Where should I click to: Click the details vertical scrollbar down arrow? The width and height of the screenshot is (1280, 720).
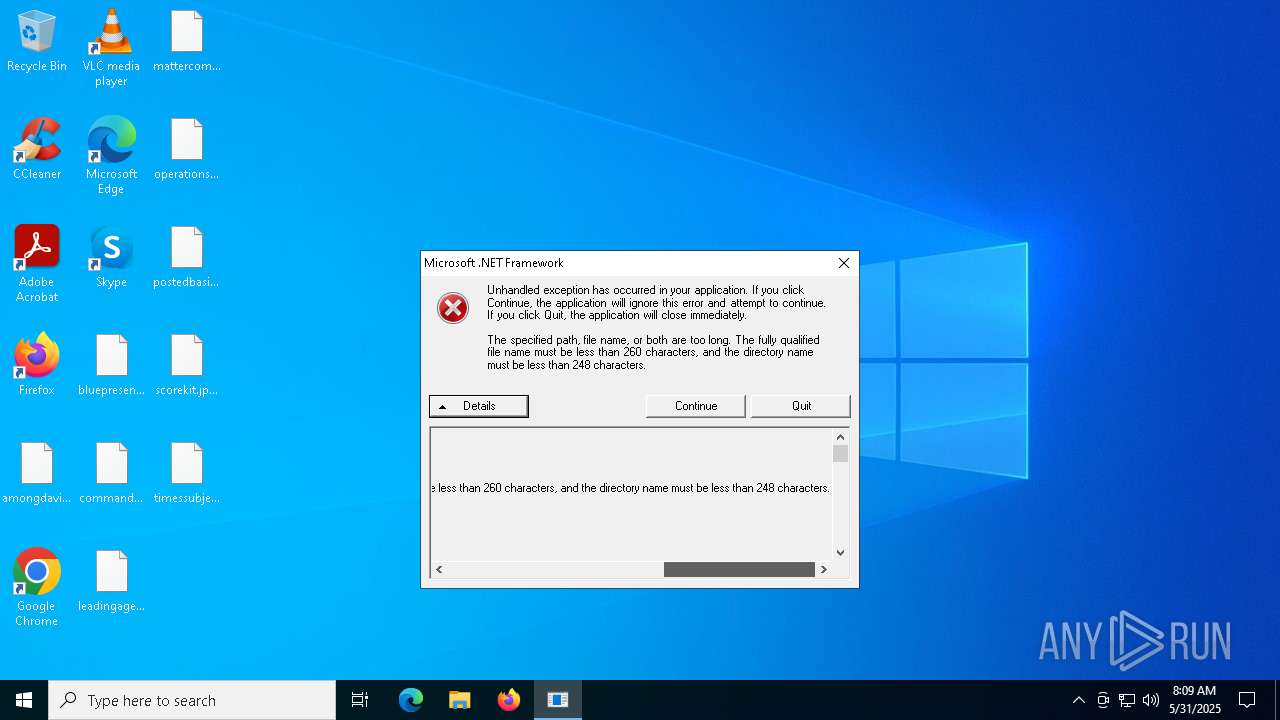point(840,552)
